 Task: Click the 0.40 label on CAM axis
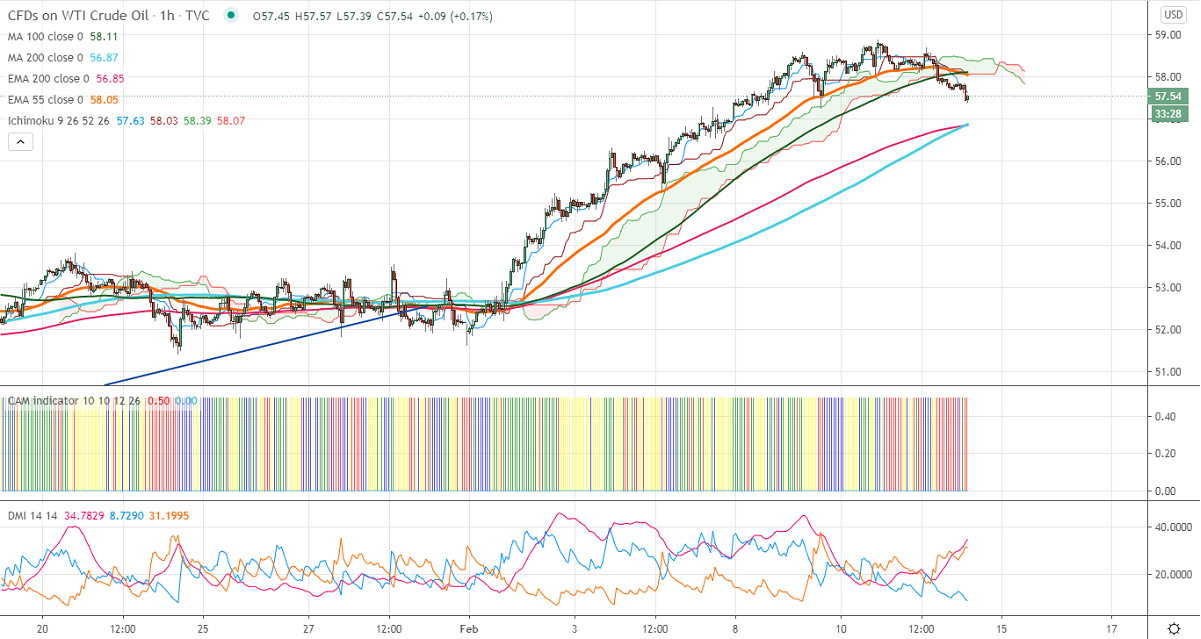[x=1164, y=416]
